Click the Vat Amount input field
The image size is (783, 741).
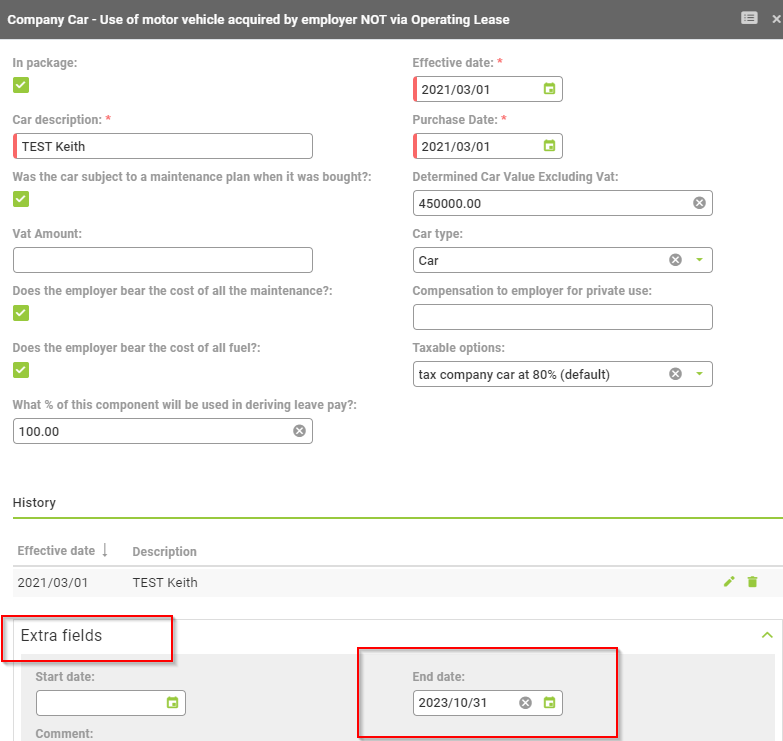(x=162, y=260)
